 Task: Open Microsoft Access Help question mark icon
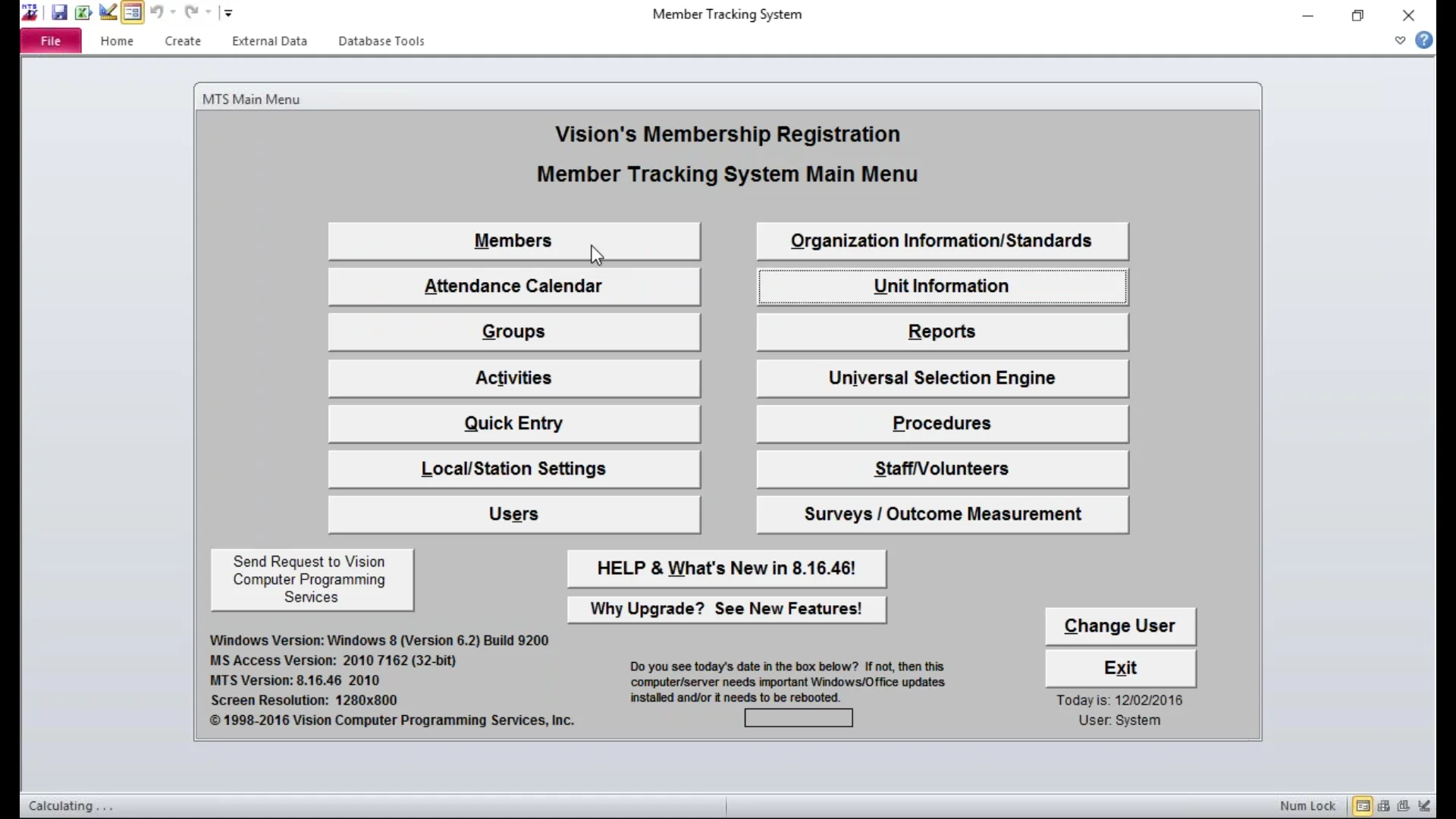pos(1424,40)
